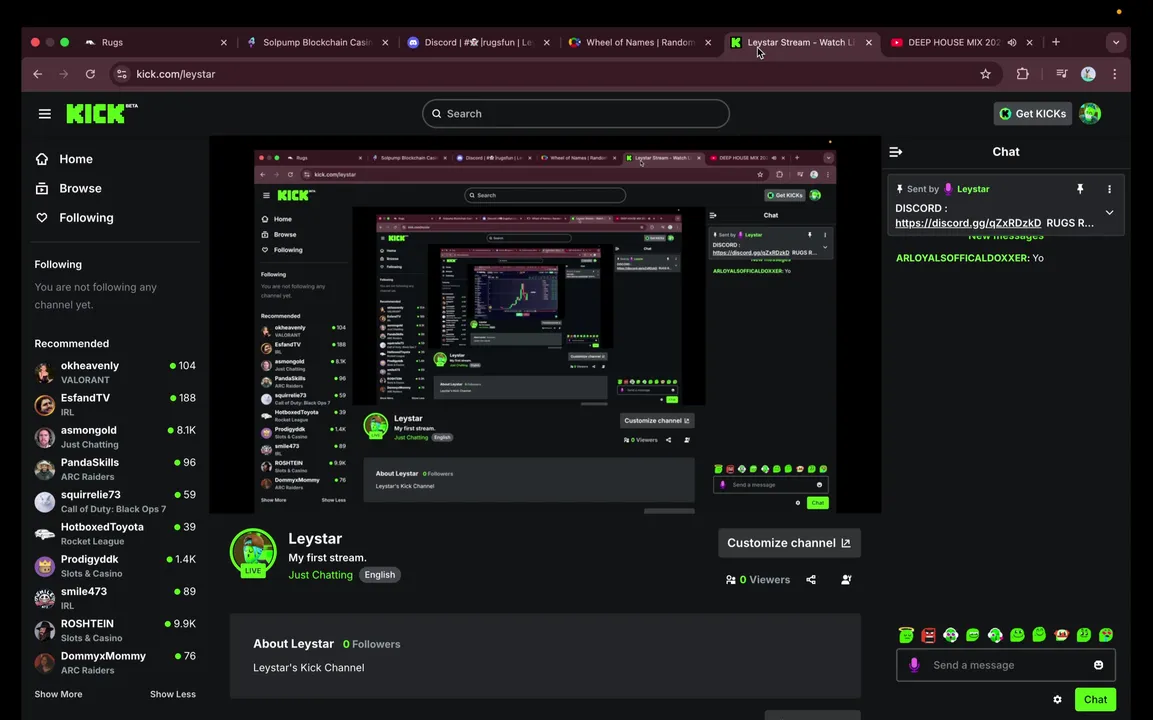This screenshot has height=720, width=1153.
Task: Click the chat identity microphone badge icon
Action: [x=914, y=665]
